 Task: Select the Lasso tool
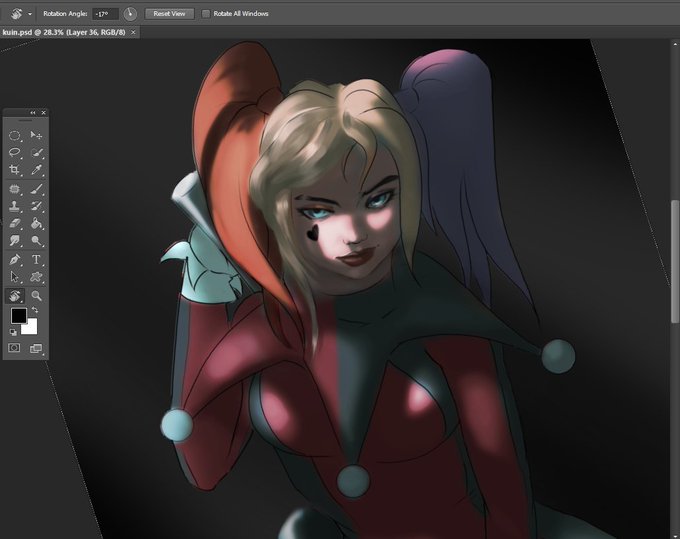click(15, 153)
